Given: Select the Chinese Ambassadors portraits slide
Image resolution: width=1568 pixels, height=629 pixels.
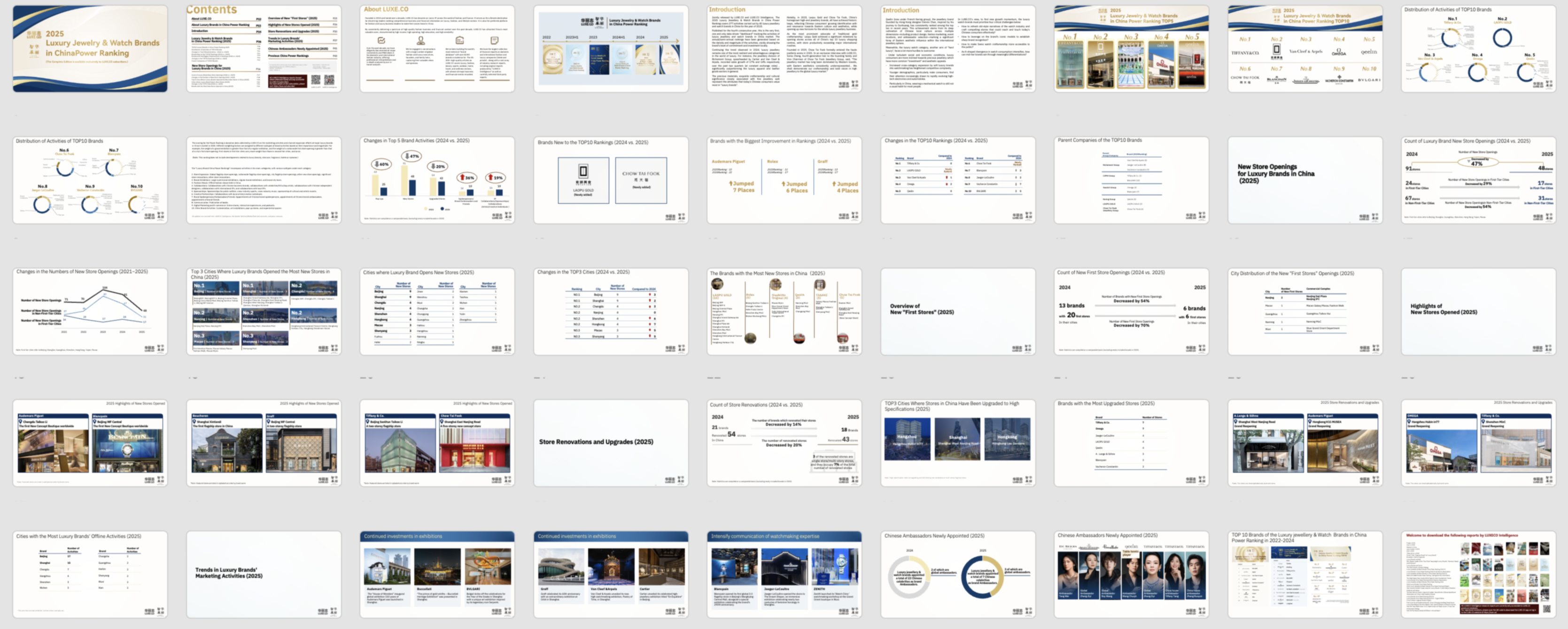Looking at the screenshot, I should point(1131,574).
